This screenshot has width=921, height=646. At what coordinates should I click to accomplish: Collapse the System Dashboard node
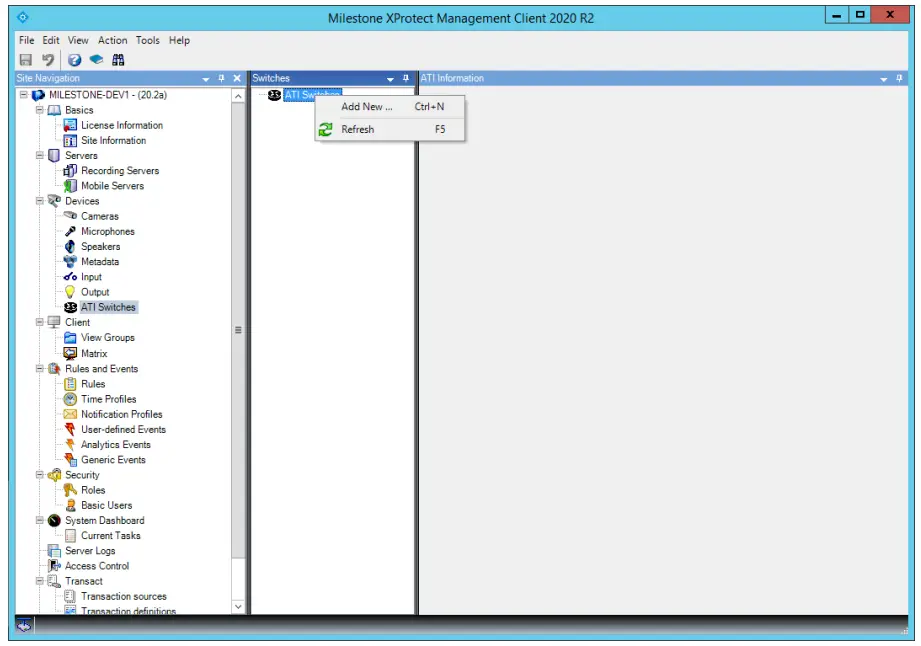point(39,520)
